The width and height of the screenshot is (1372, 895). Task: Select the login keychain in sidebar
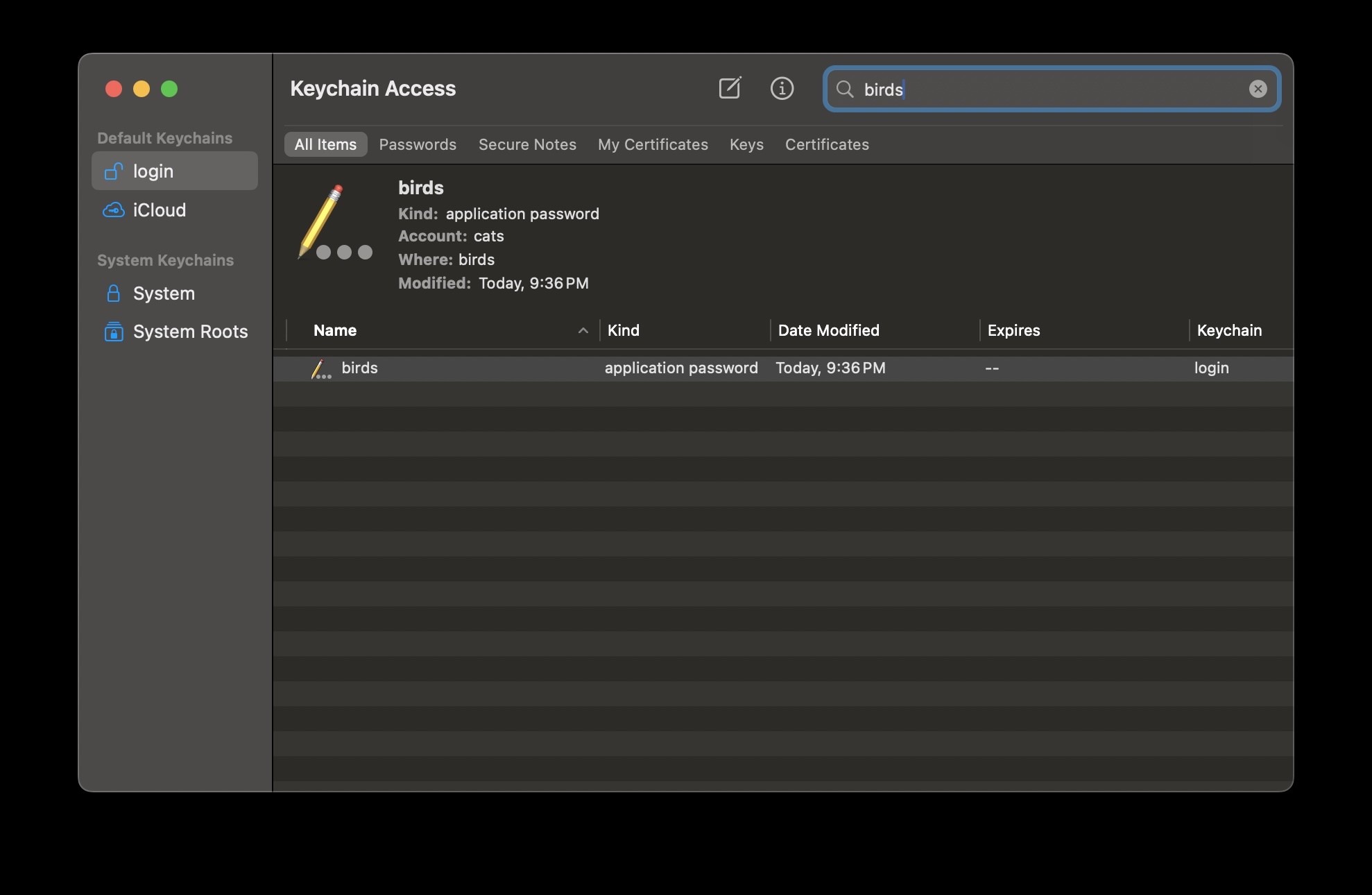(x=174, y=171)
